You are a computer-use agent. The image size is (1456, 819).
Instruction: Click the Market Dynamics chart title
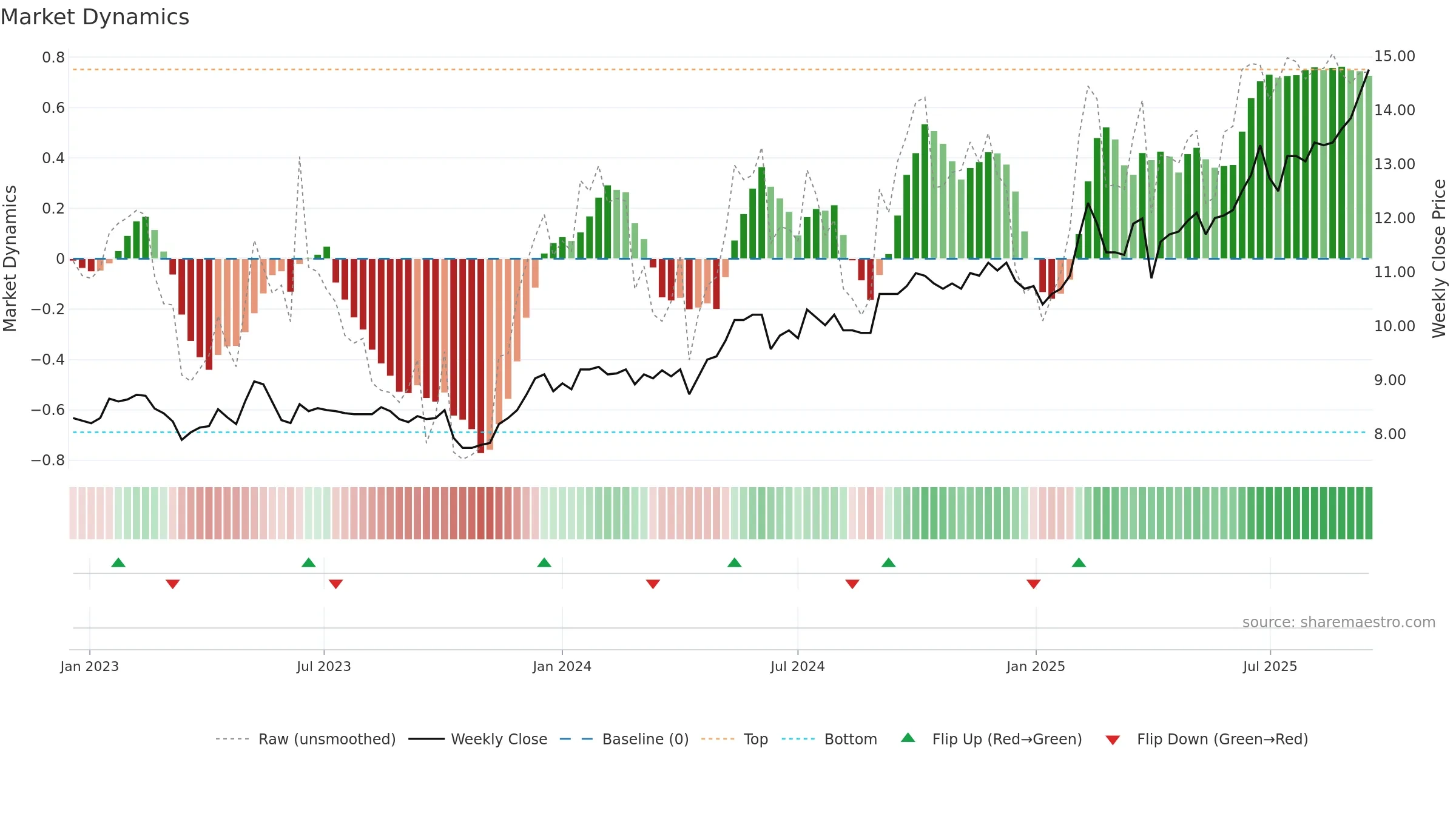pos(95,17)
